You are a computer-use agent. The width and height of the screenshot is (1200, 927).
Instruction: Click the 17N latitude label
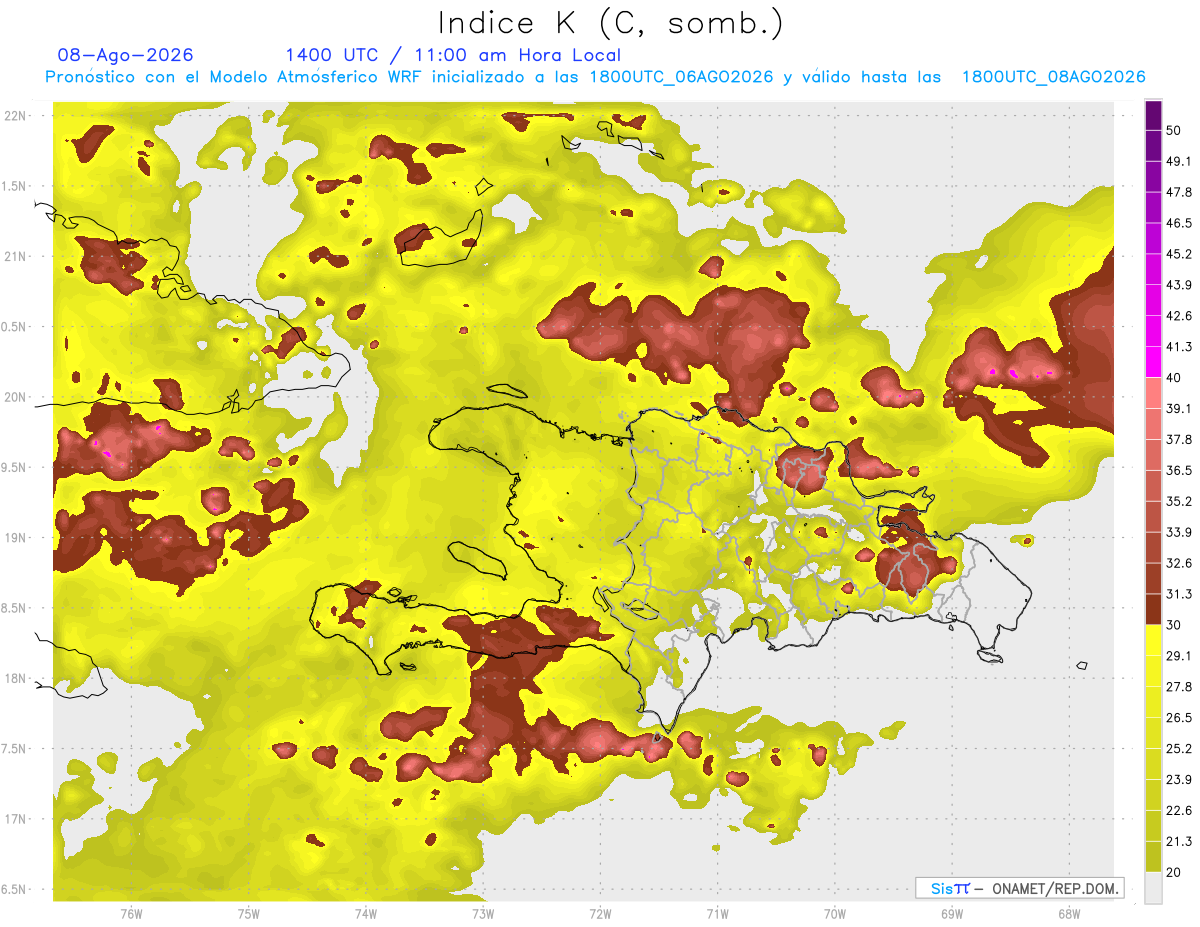[x=17, y=819]
